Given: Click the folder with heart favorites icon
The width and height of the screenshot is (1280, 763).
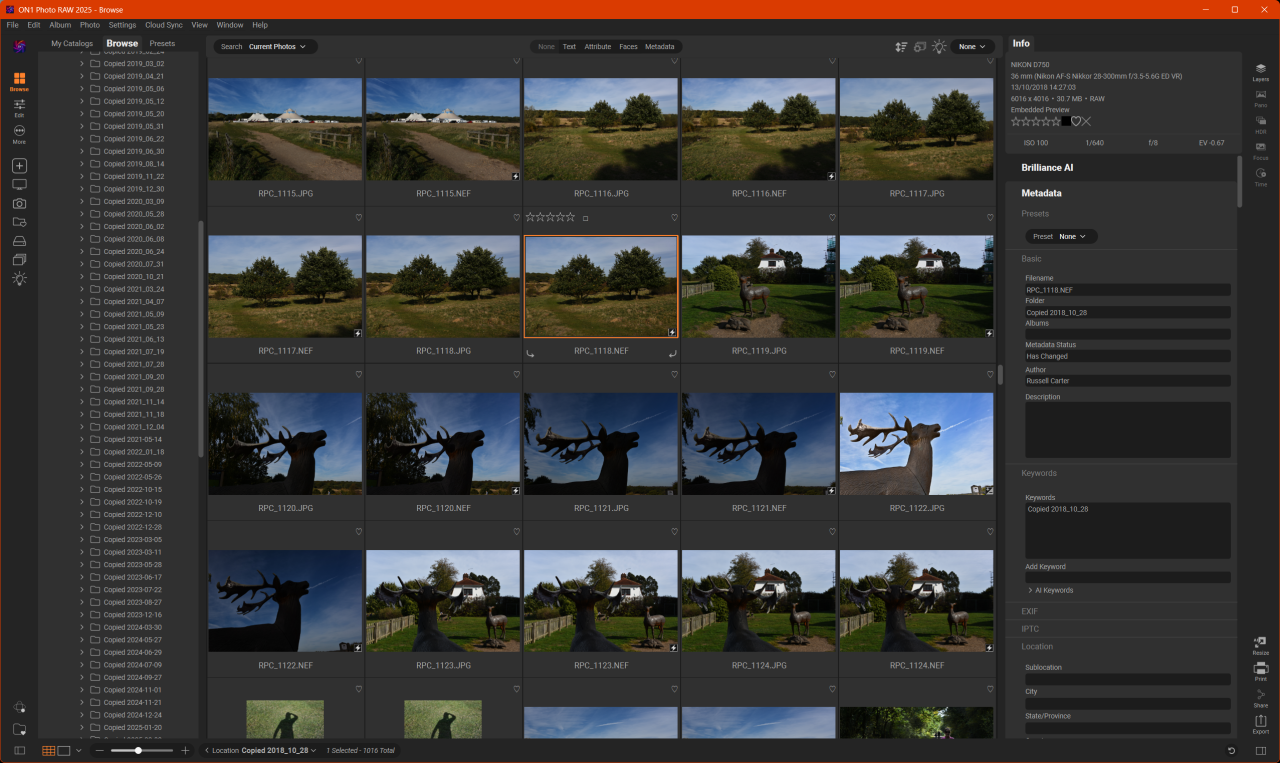Looking at the screenshot, I should (19, 729).
